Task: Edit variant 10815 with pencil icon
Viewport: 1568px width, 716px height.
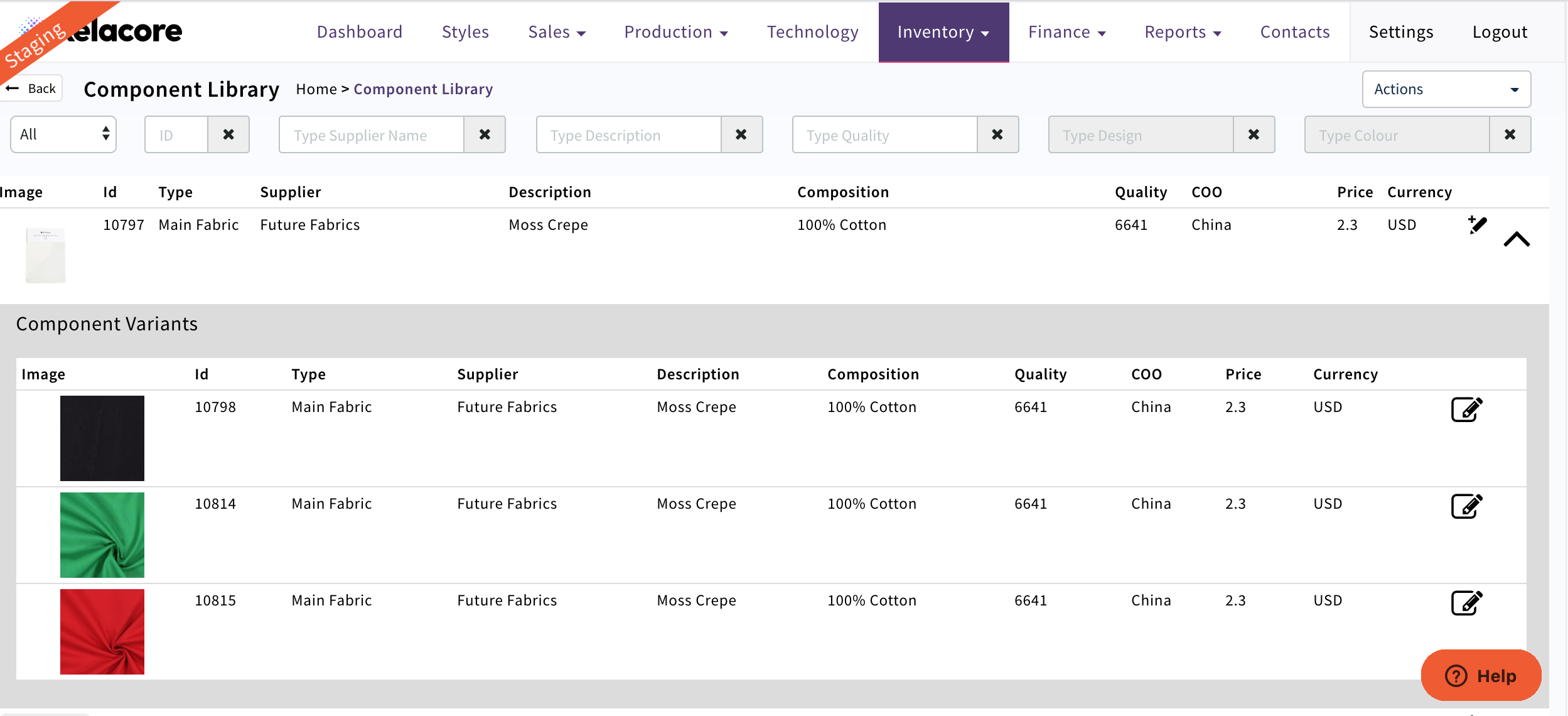Action: (1466, 603)
